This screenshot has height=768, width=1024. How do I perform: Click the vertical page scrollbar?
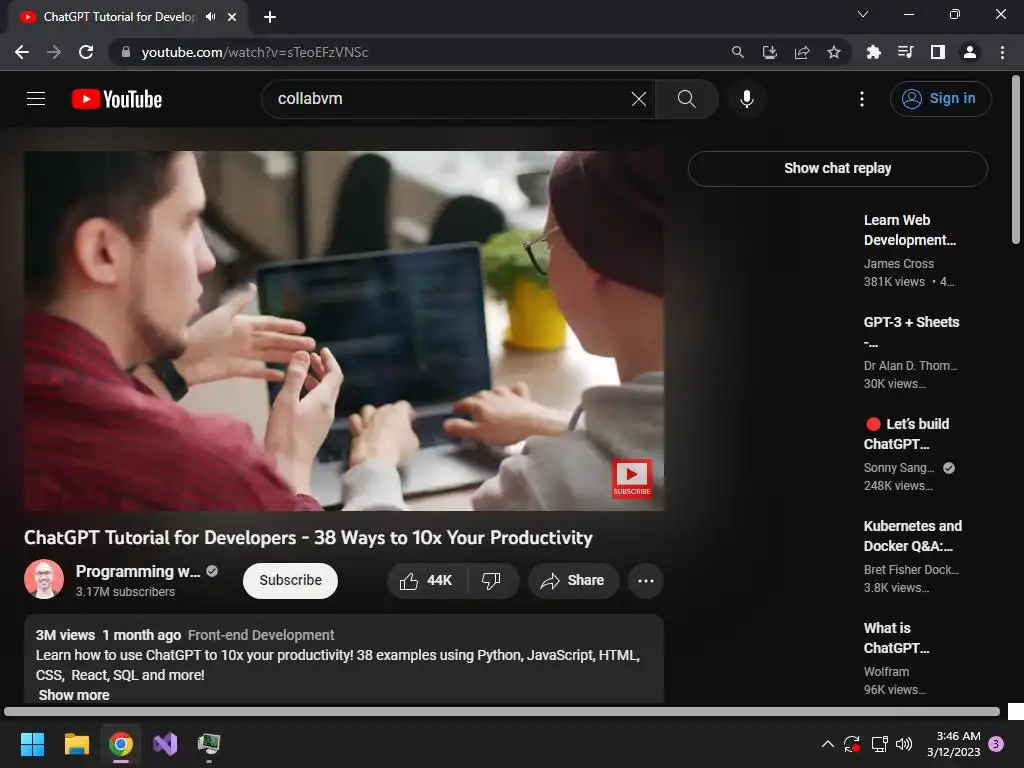coord(1016,159)
